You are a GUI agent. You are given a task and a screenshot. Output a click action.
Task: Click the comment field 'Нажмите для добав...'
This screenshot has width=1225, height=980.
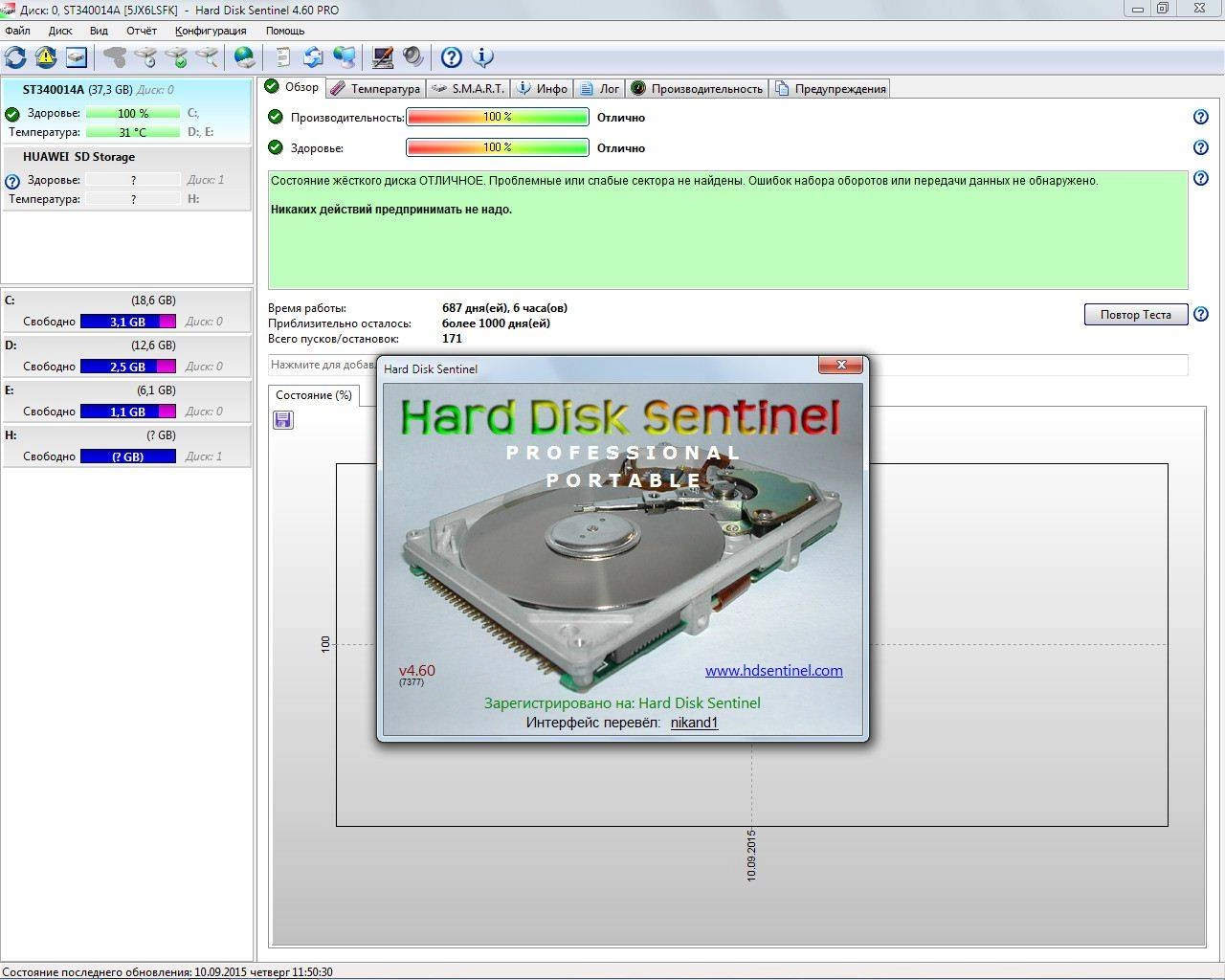[x=727, y=365]
